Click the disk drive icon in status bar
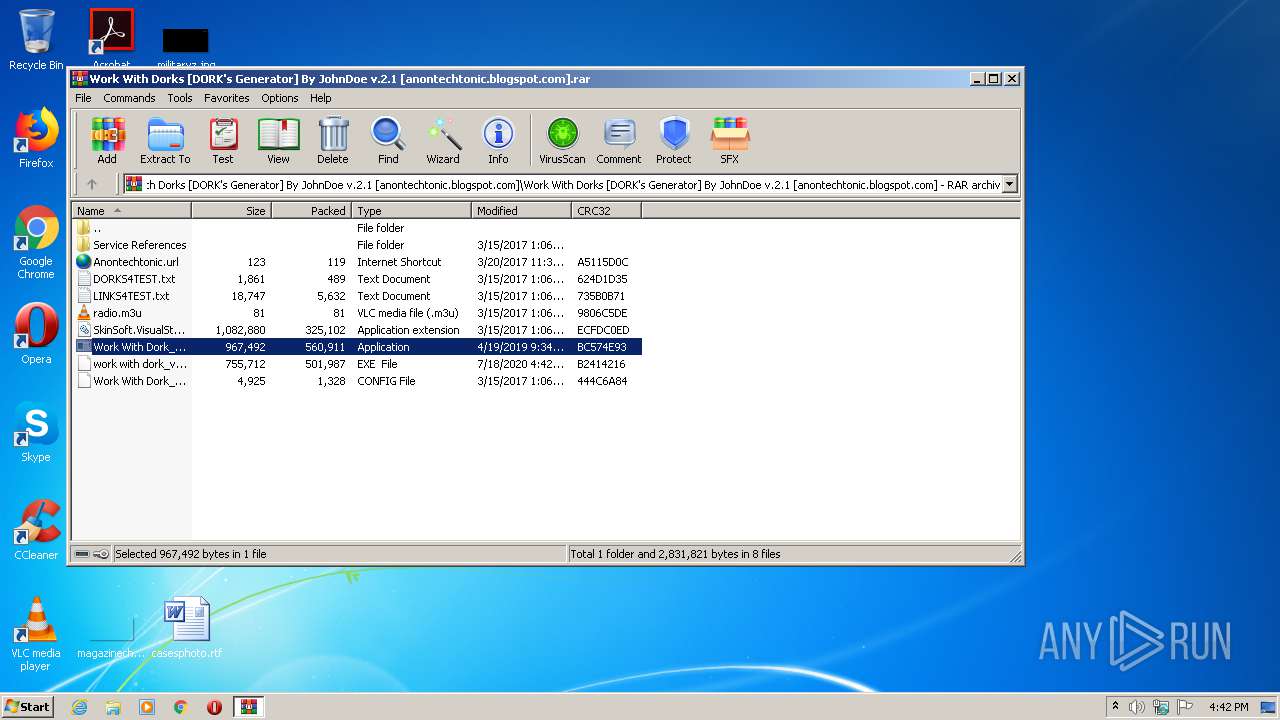 82,554
